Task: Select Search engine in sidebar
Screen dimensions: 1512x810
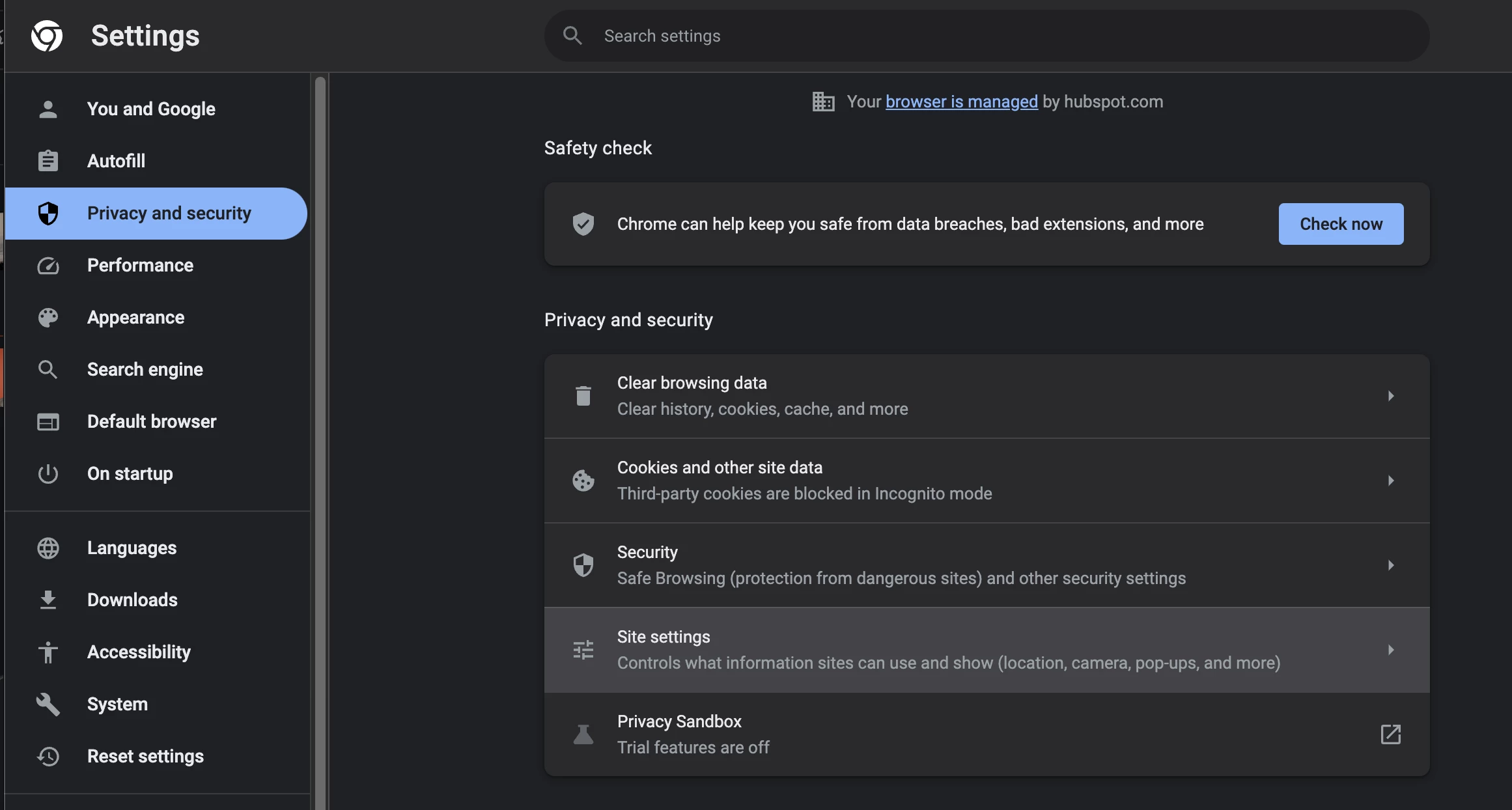Action: tap(145, 370)
